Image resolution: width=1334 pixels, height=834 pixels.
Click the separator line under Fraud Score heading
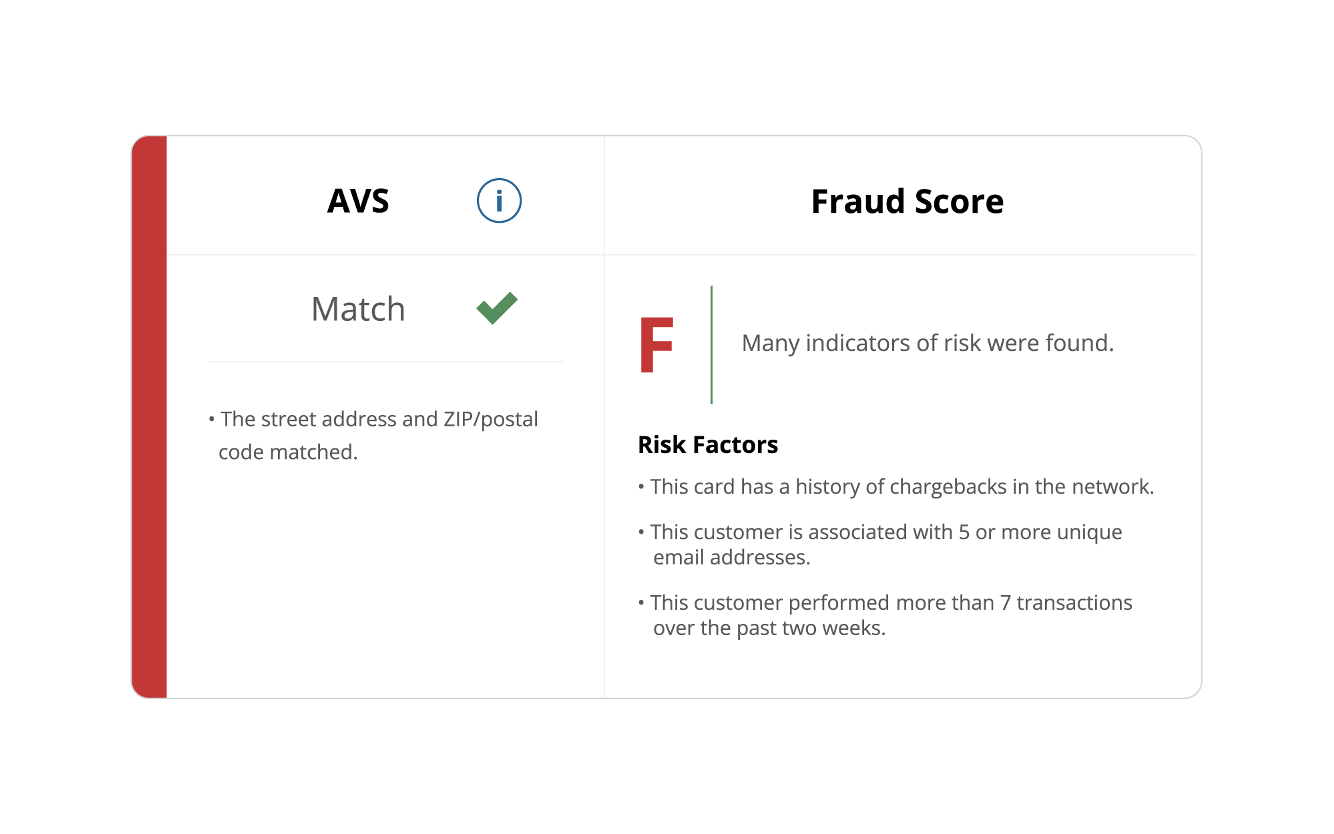(901, 254)
